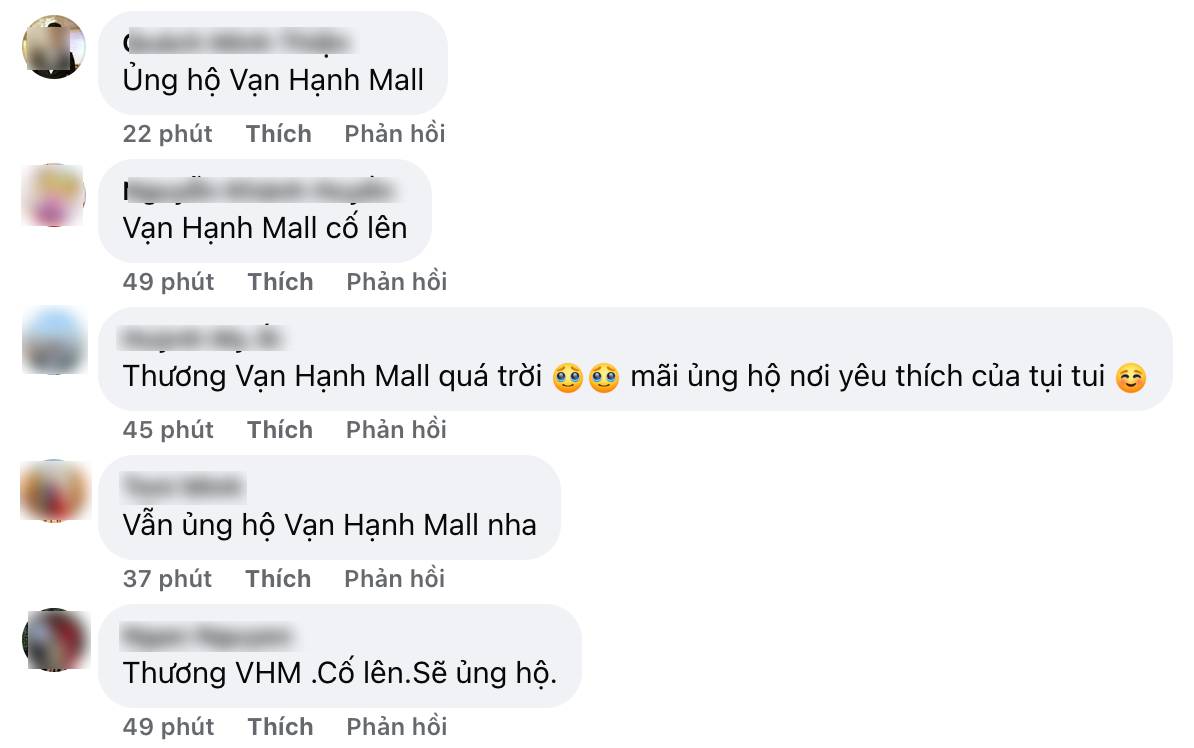Click Phản hồi under "Vạn Hạnh Mall cố lên"

(397, 282)
